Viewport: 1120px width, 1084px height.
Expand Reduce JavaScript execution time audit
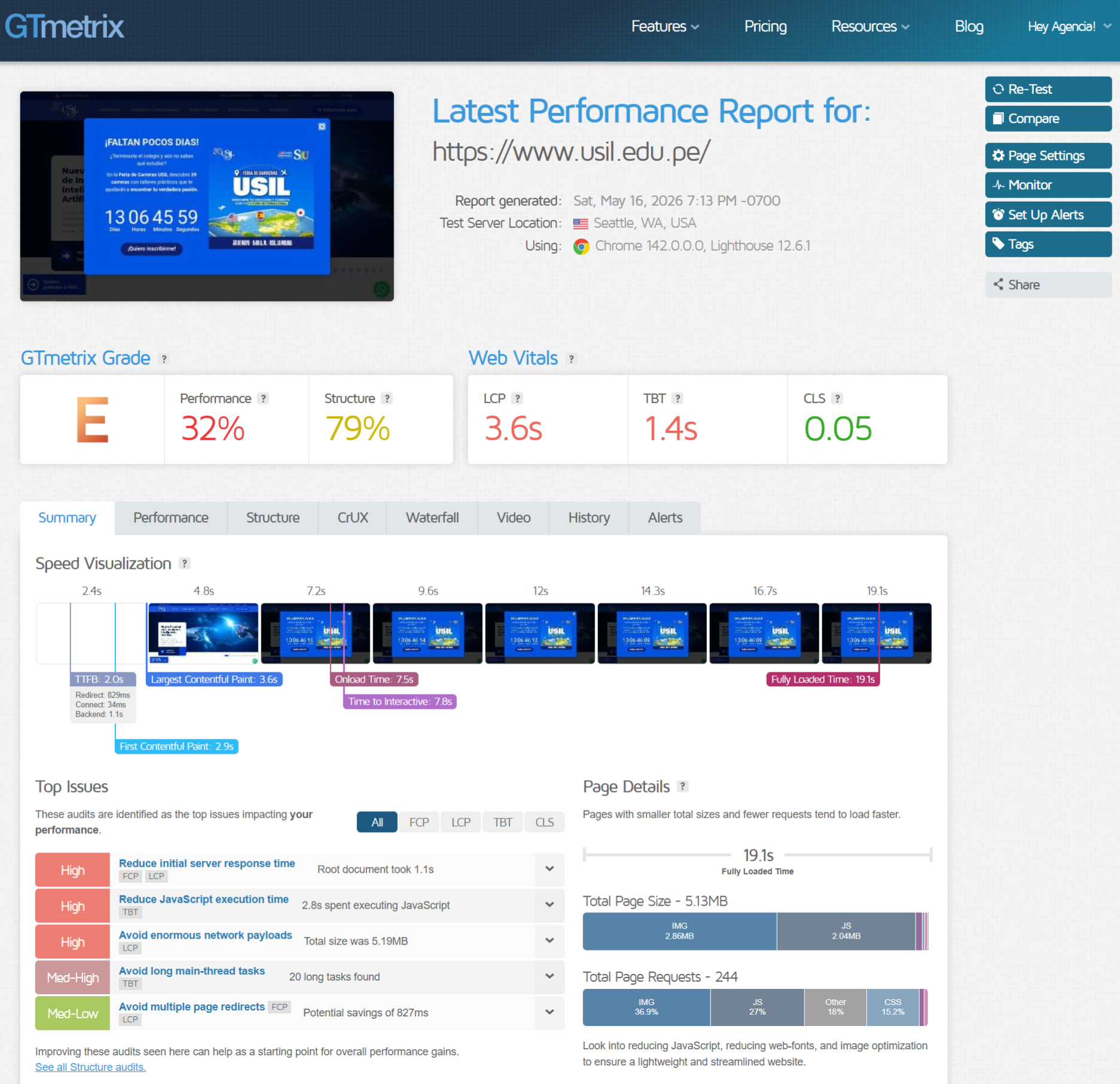(x=550, y=905)
